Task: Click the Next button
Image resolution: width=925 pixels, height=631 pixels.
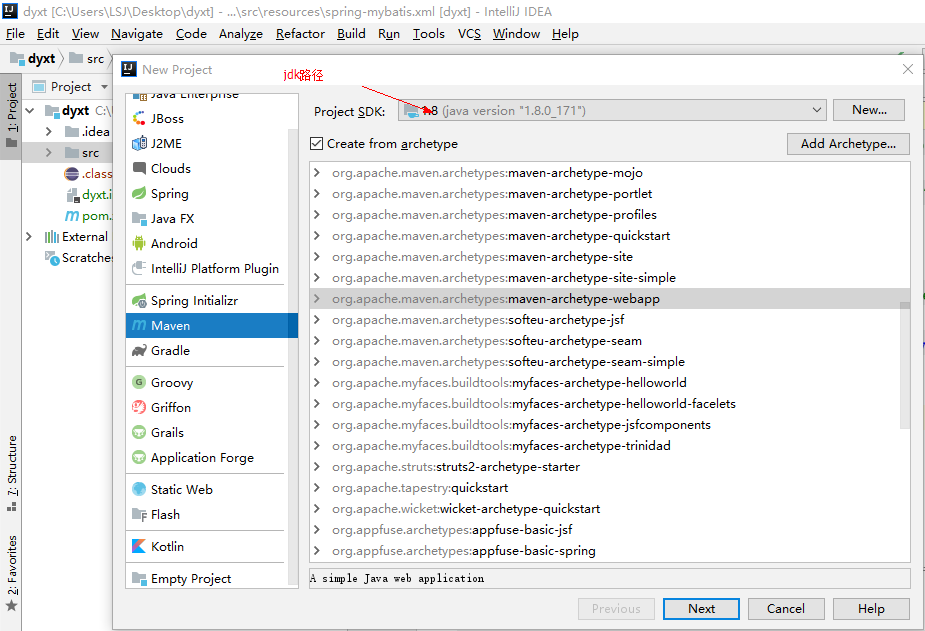Action: pyautogui.click(x=701, y=609)
